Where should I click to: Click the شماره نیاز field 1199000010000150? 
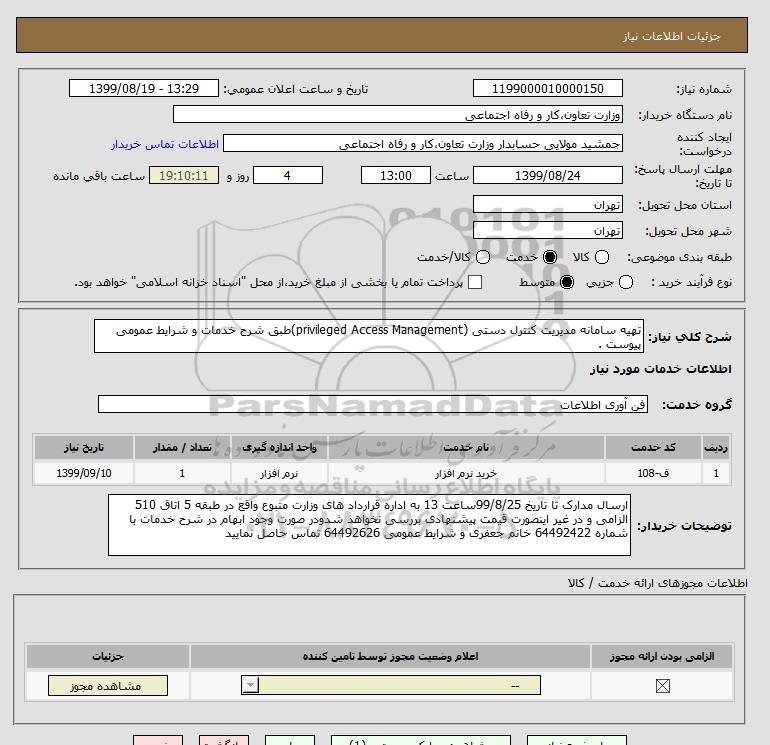(548, 89)
